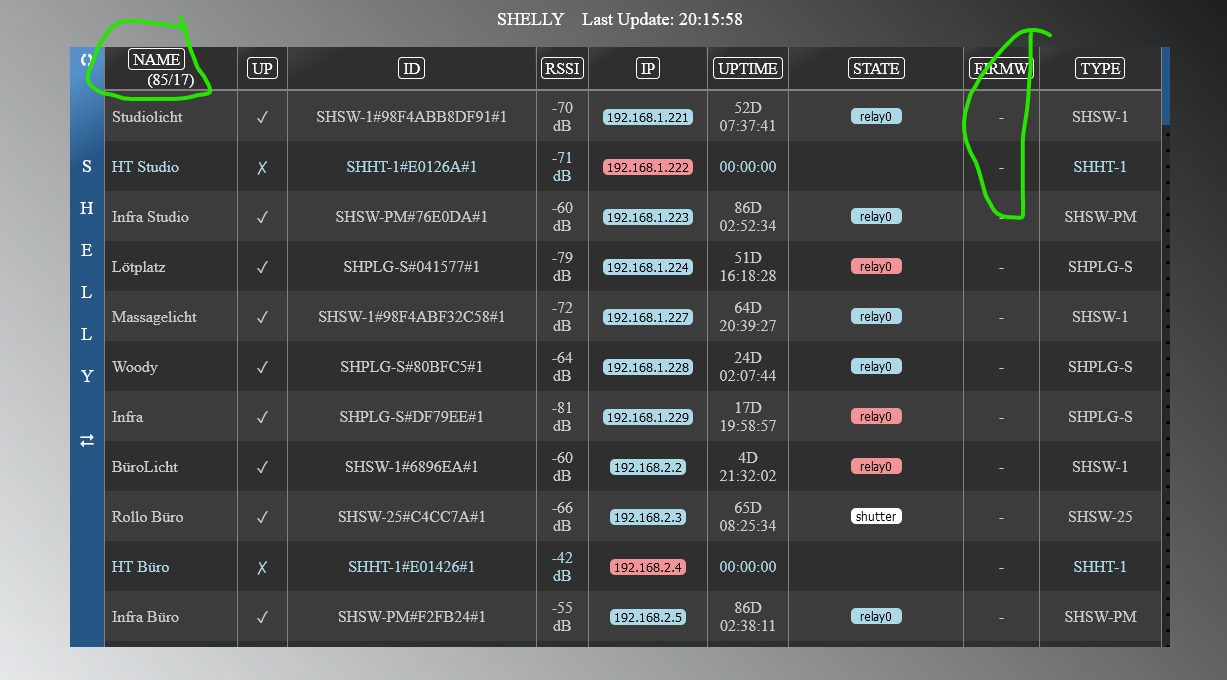Viewport: 1227px width, 680px height.
Task: Sort table by UP column header
Action: 262,69
